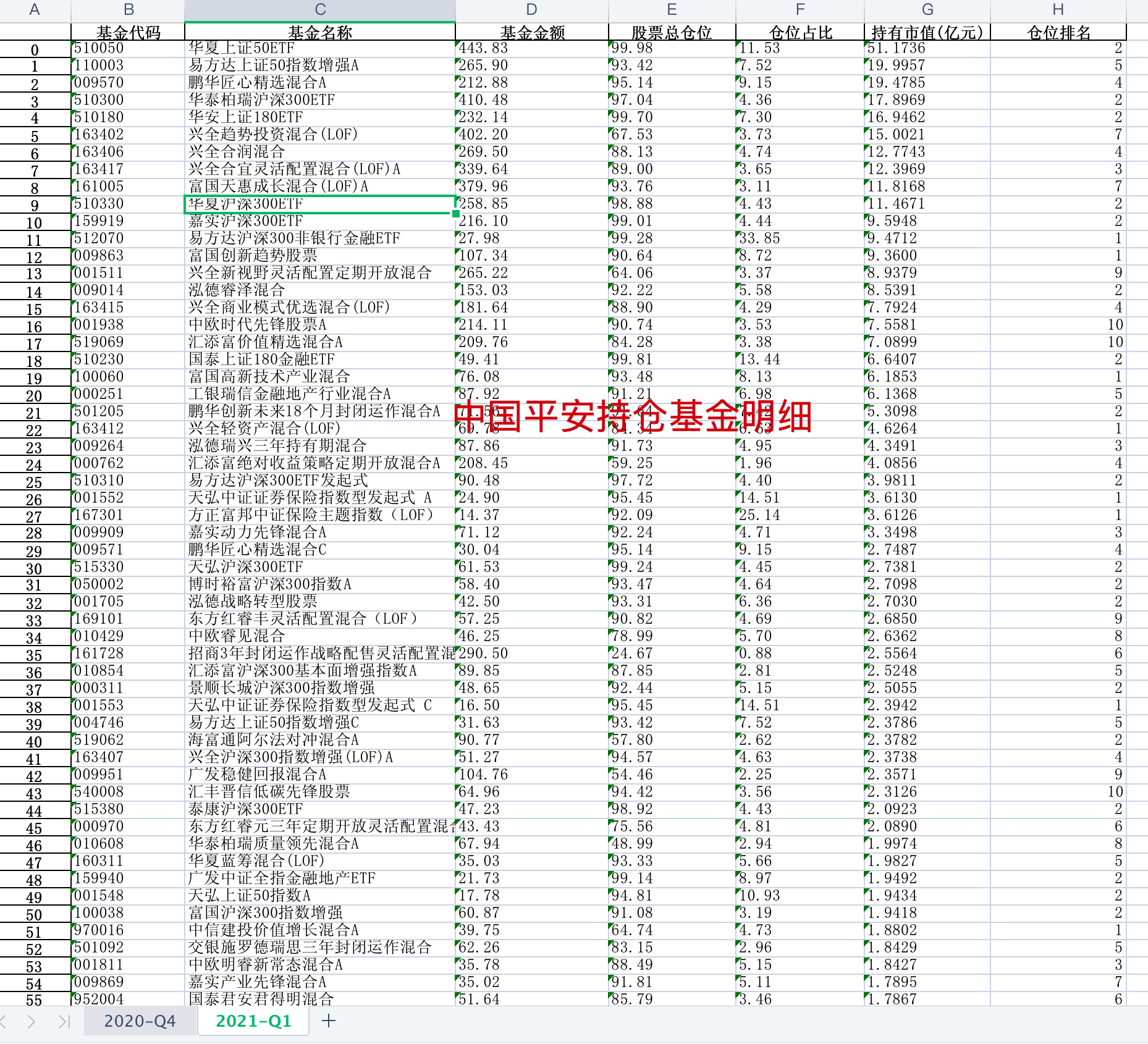The width and height of the screenshot is (1148, 1044).
Task: Select row header 30
Action: (35, 568)
